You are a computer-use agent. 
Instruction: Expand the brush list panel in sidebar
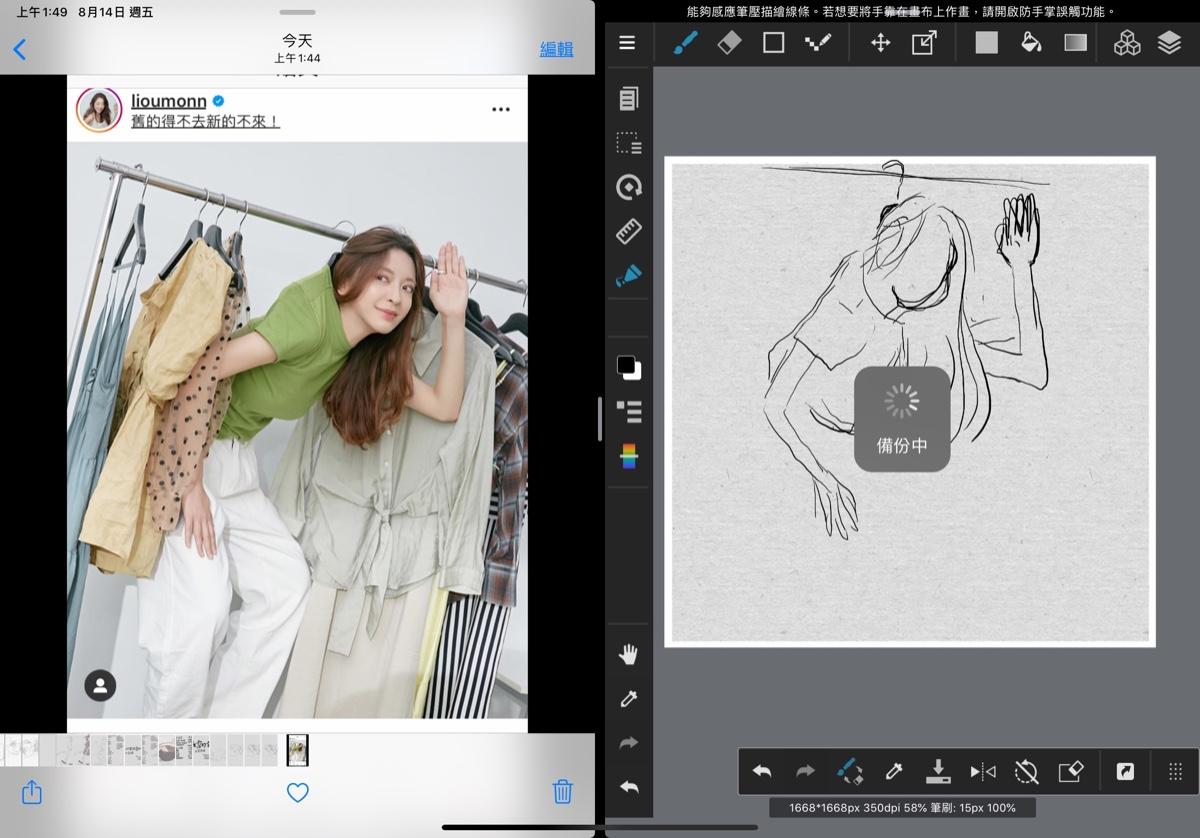click(x=629, y=411)
